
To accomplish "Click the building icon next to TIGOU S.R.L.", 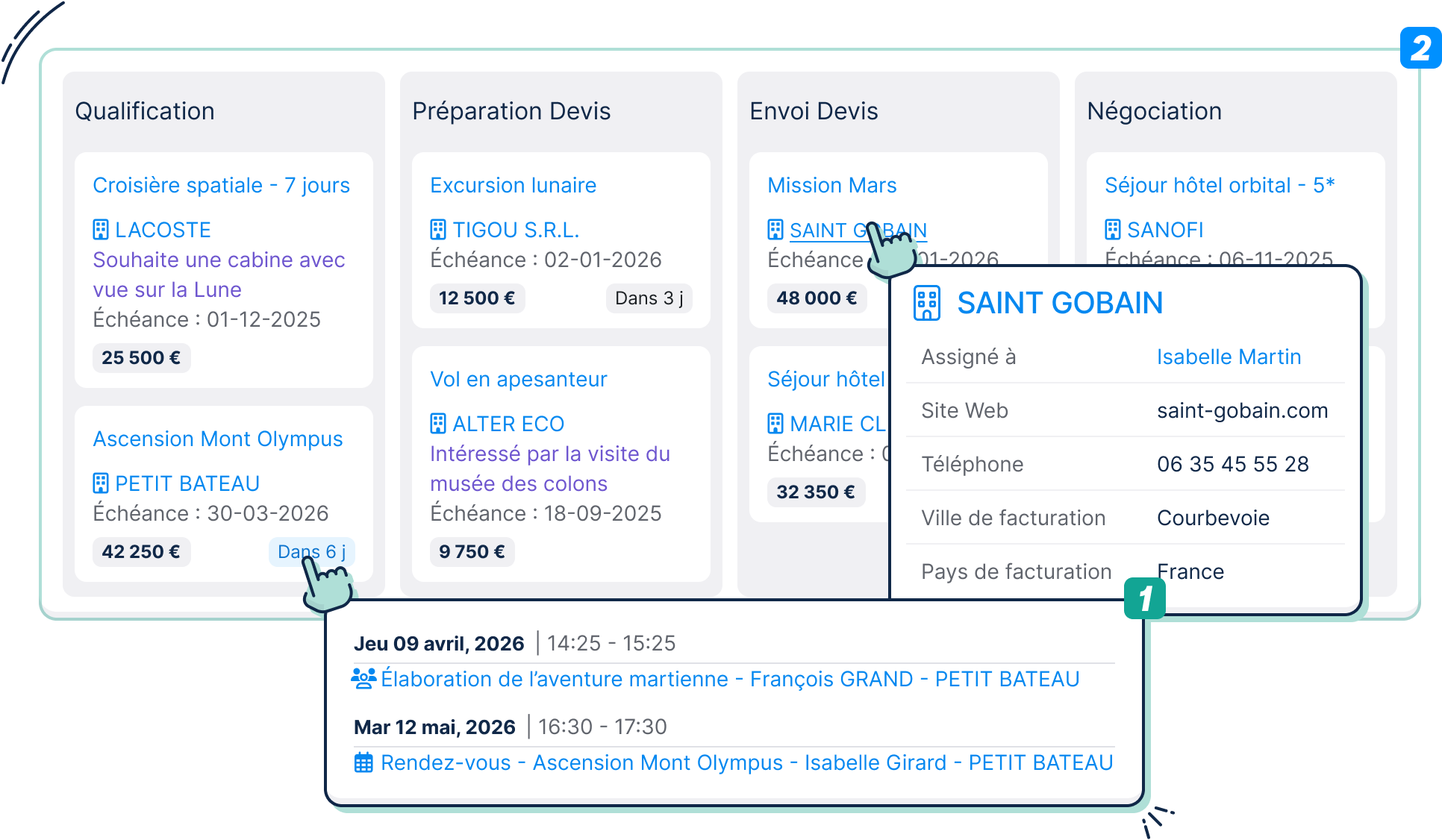I will (438, 230).
